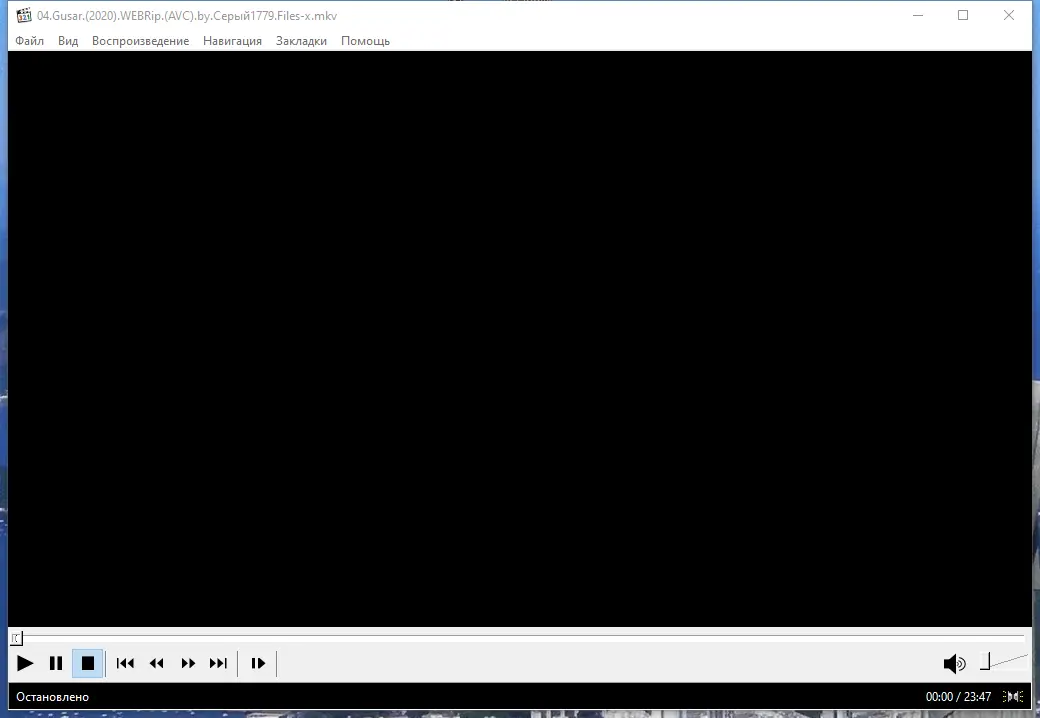The height and width of the screenshot is (718, 1040).
Task: Click the black video display area
Action: click(520, 339)
